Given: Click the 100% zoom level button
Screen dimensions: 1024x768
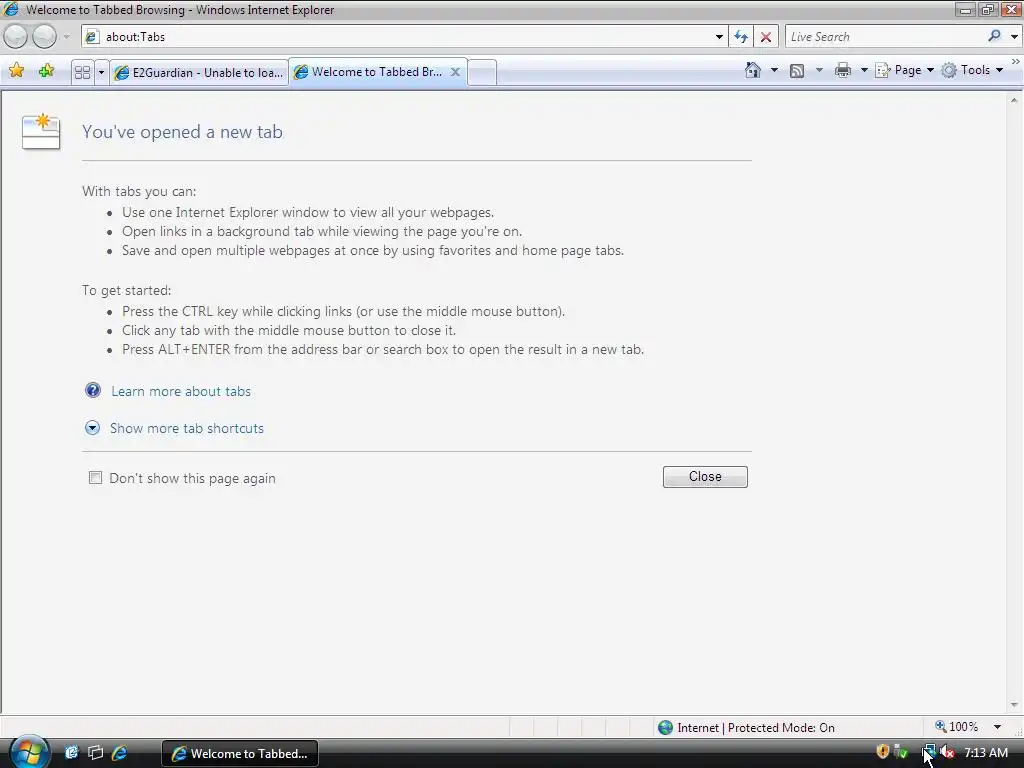Looking at the screenshot, I should tap(957, 726).
